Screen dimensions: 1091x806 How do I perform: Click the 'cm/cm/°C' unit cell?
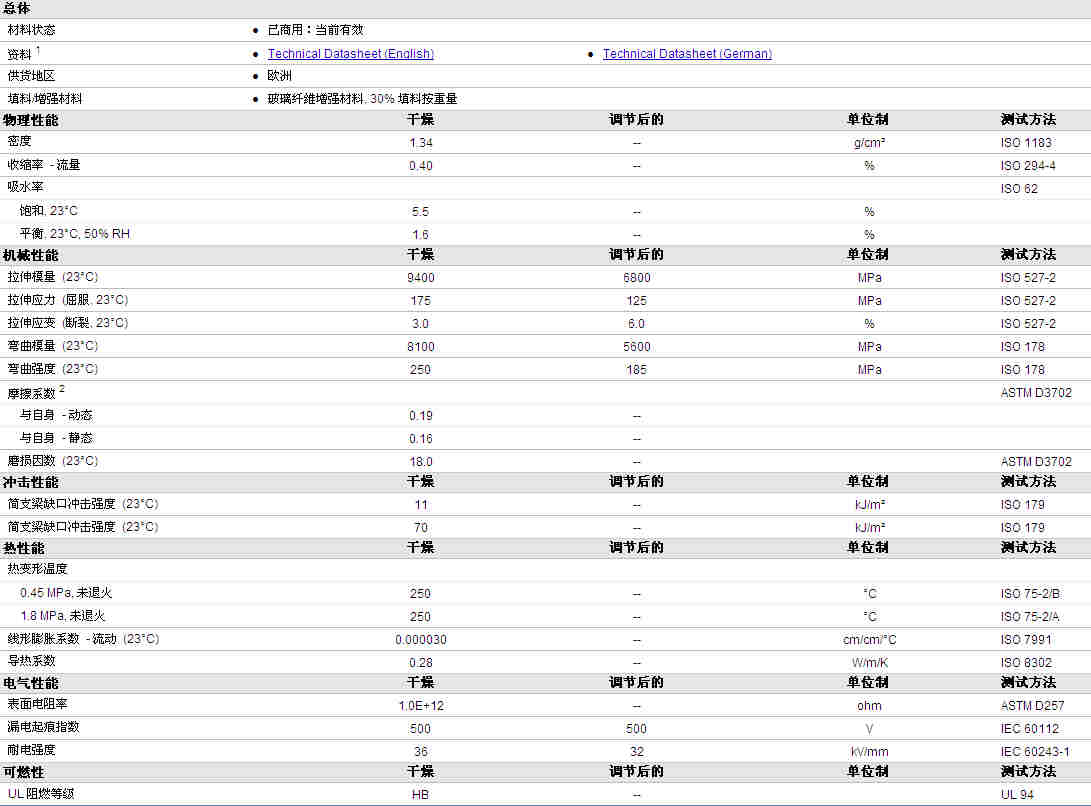869,640
